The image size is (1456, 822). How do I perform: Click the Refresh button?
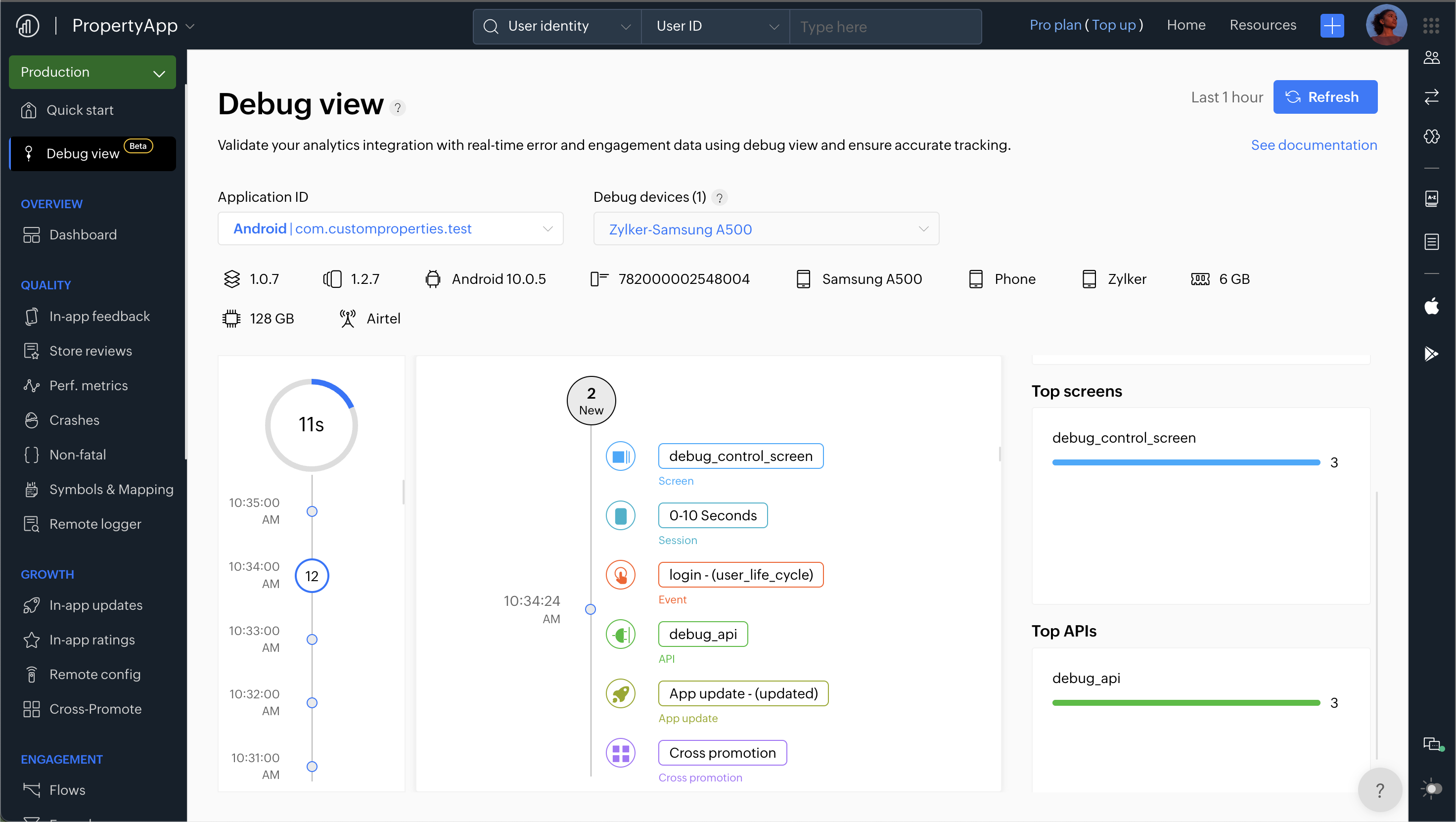pyautogui.click(x=1324, y=97)
